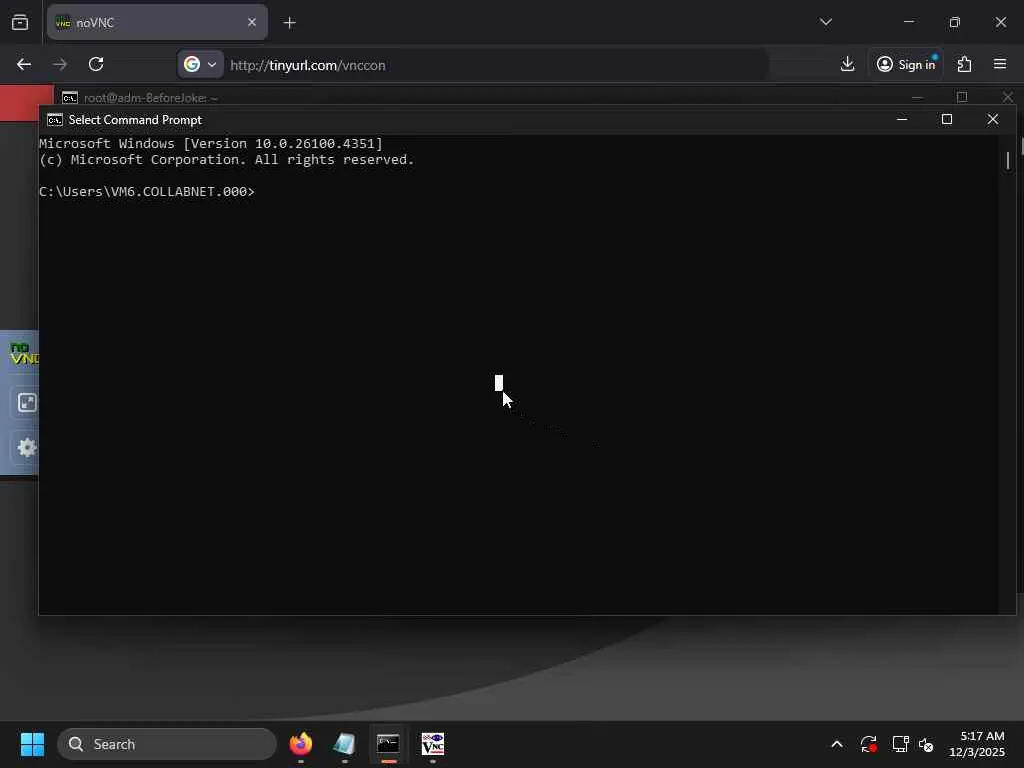Open the clock showing 5:17 AM

(x=976, y=744)
